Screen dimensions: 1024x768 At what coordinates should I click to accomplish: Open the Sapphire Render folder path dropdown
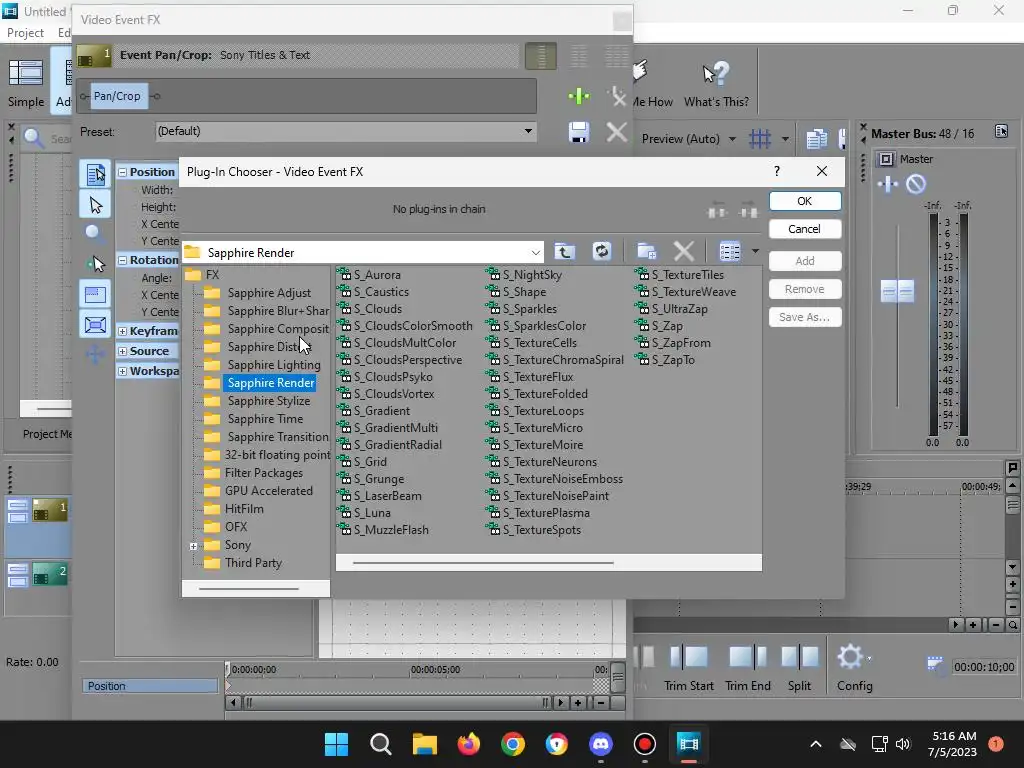click(536, 253)
